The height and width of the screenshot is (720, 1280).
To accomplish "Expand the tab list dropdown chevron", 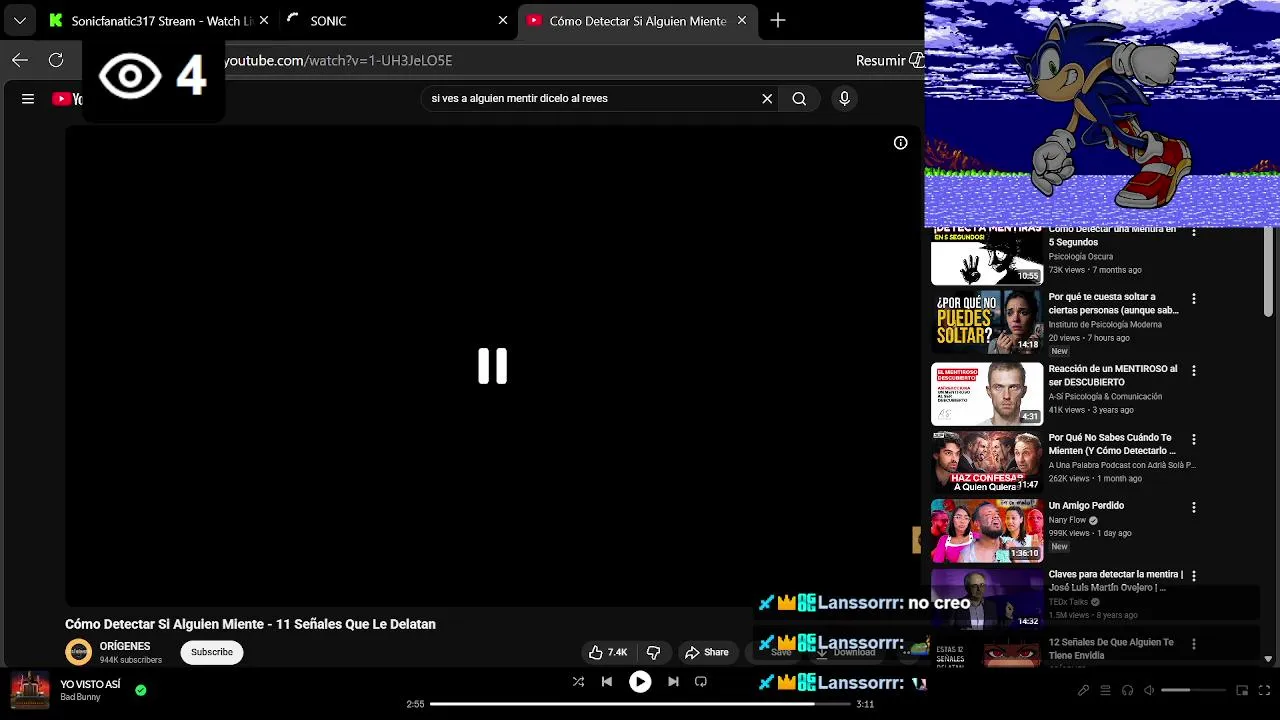I will point(20,20).
